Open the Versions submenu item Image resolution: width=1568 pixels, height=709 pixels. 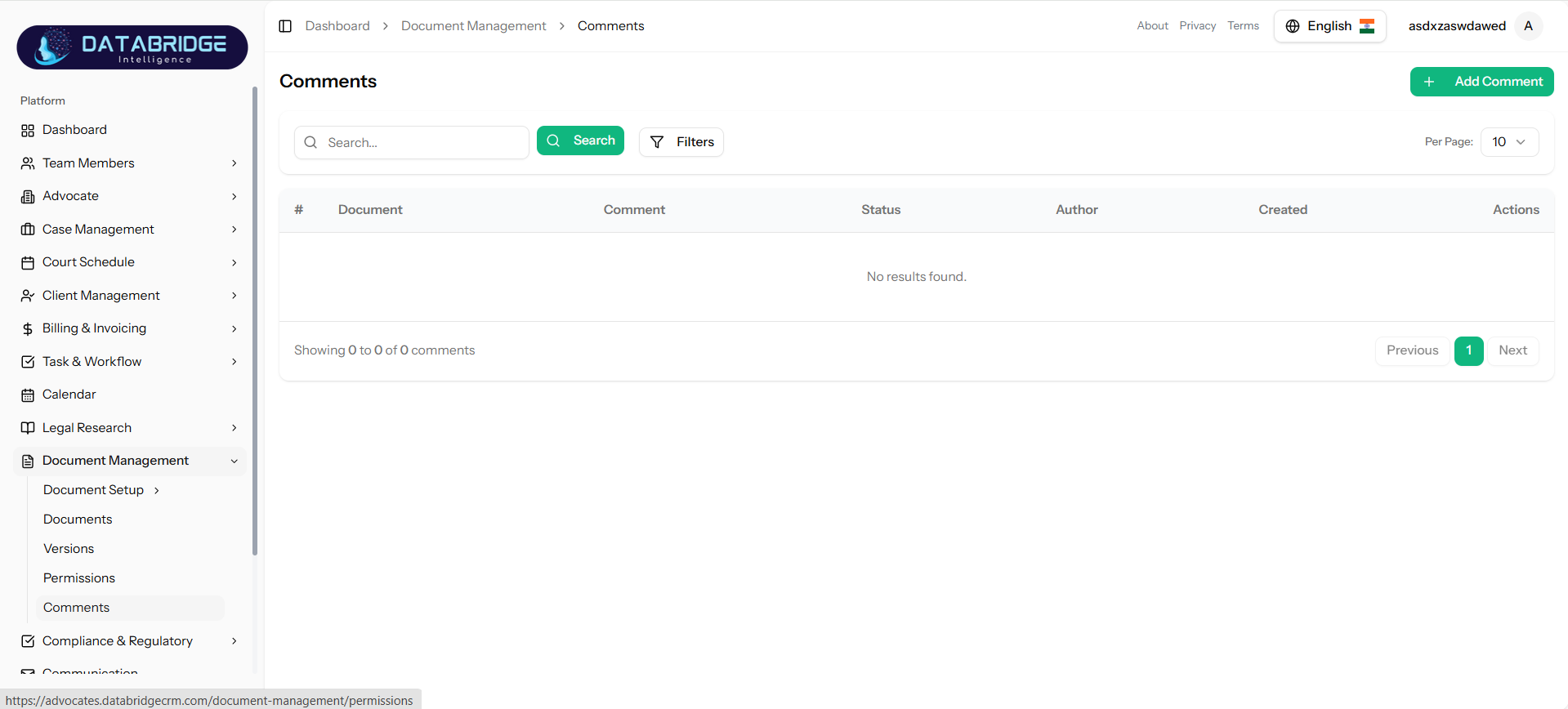[69, 549]
